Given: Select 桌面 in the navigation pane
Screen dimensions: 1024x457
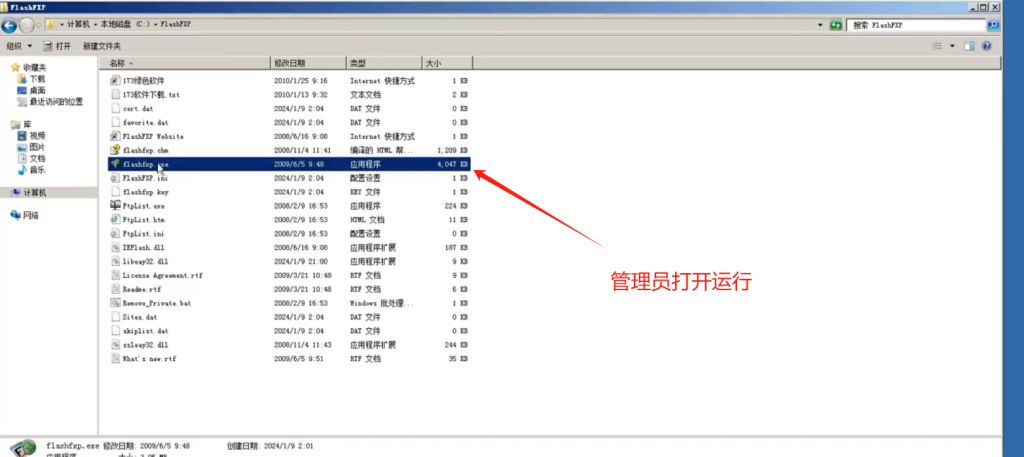Looking at the screenshot, I should point(37,91).
